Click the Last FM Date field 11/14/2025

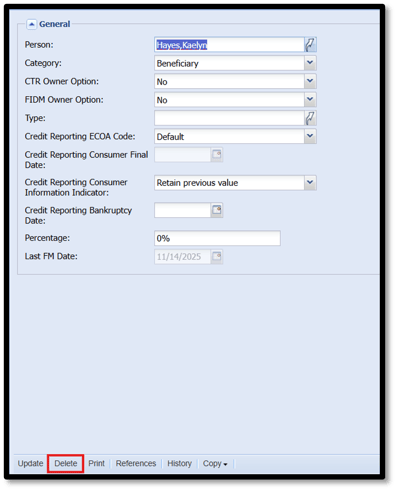tap(183, 257)
